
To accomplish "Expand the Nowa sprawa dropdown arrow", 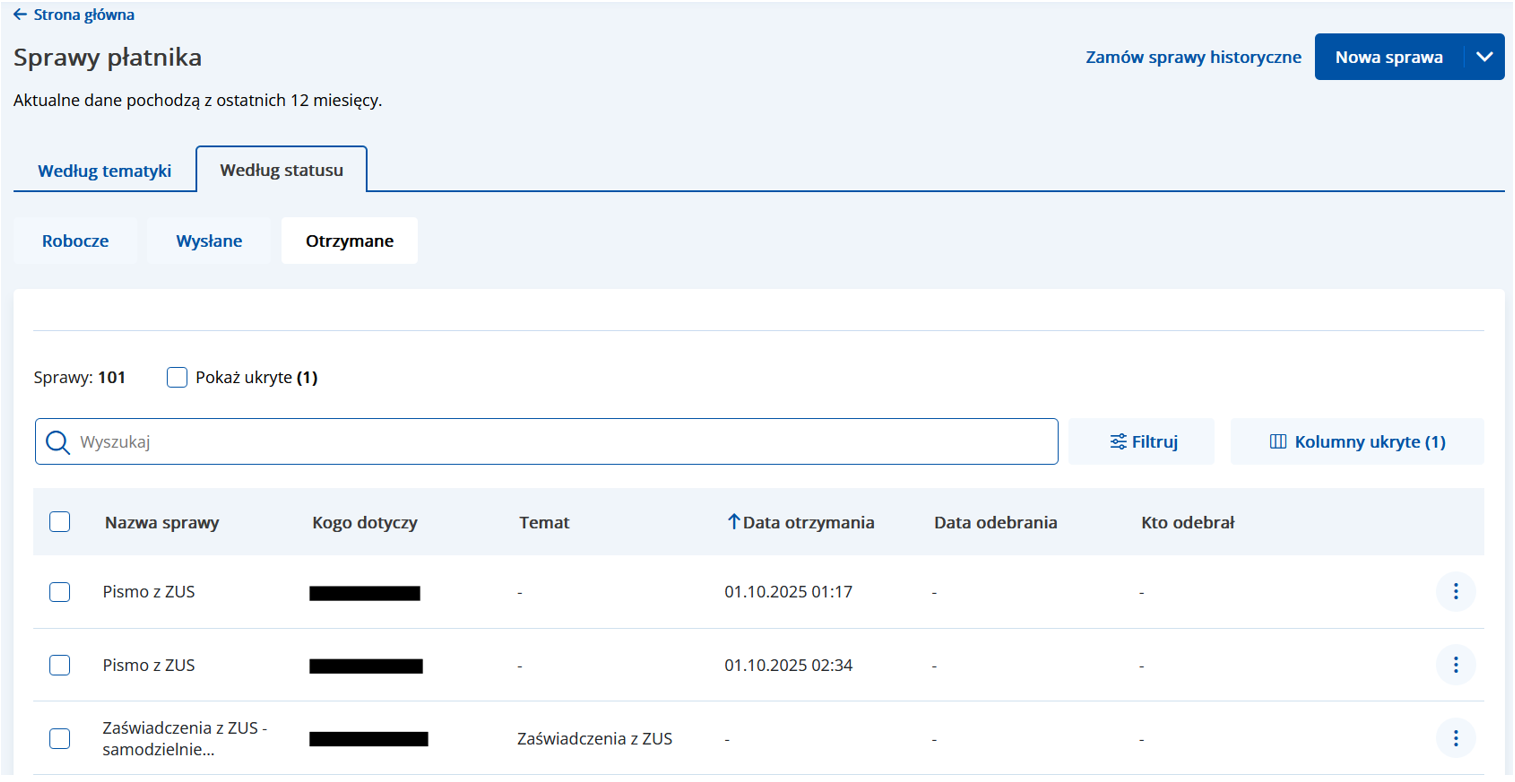I will (x=1484, y=57).
